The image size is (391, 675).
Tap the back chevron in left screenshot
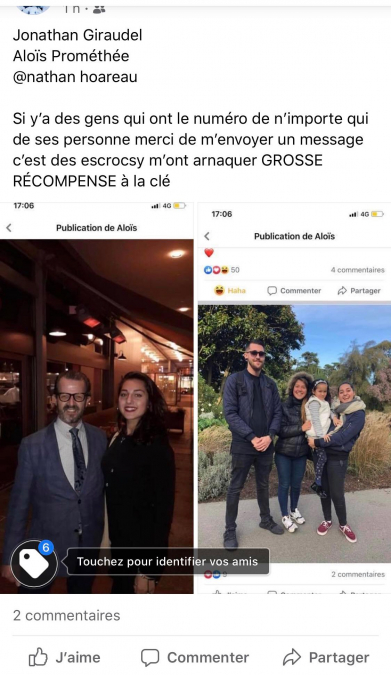click(x=9, y=228)
